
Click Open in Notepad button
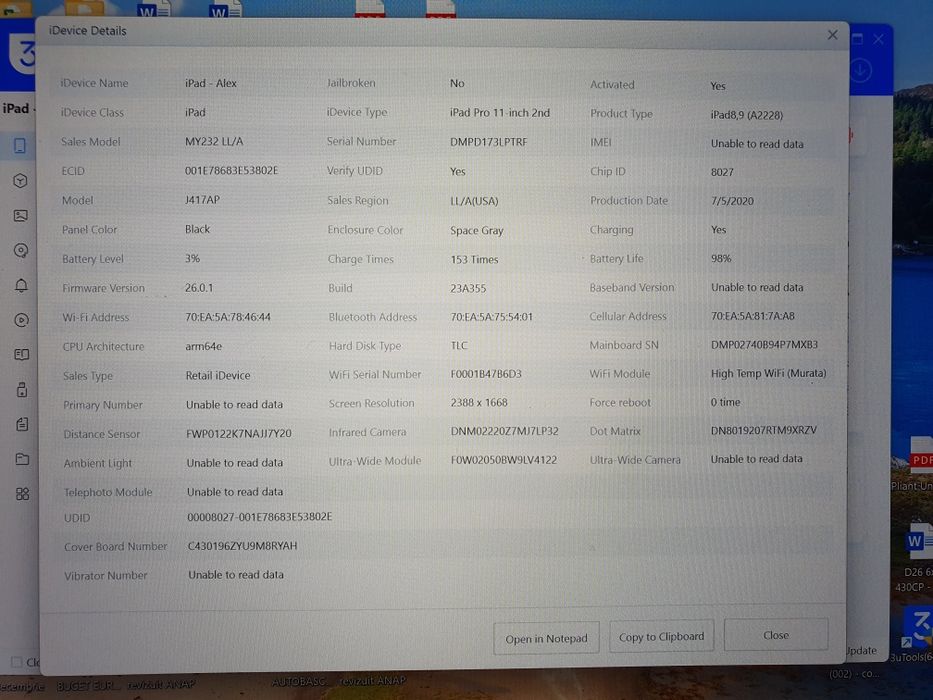point(546,638)
